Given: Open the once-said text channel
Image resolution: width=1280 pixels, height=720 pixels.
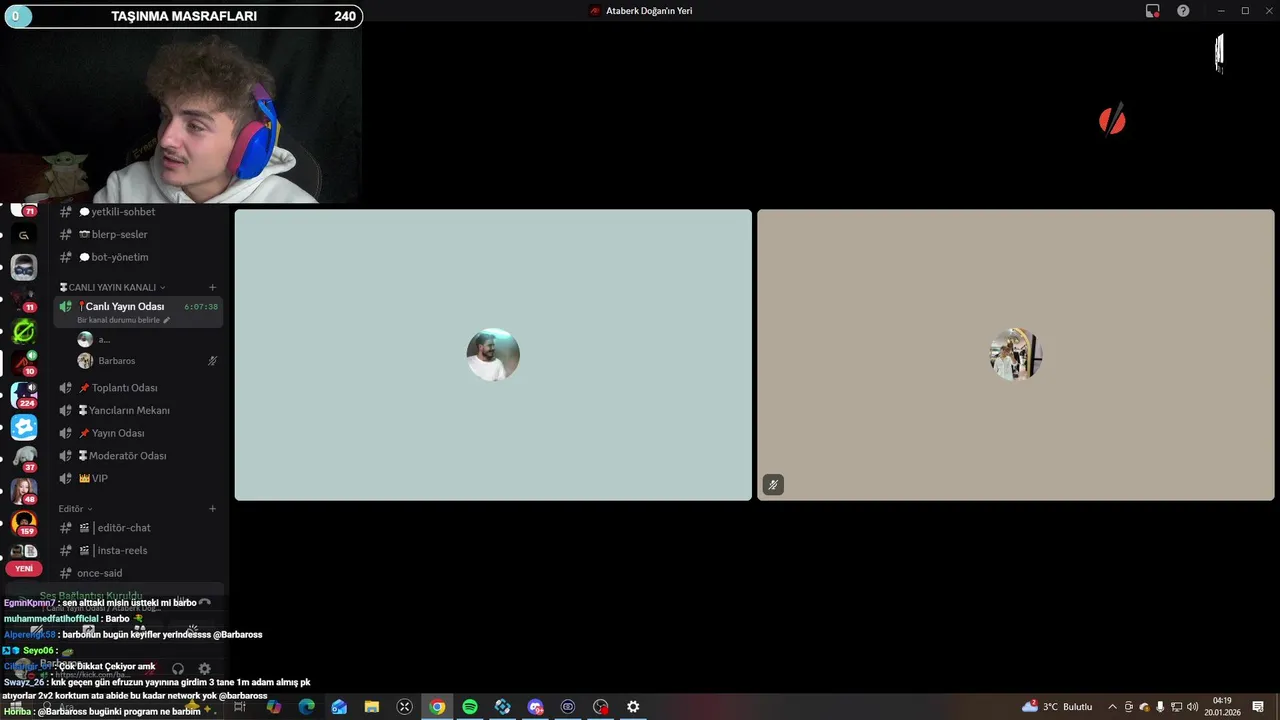Looking at the screenshot, I should [x=140, y=573].
